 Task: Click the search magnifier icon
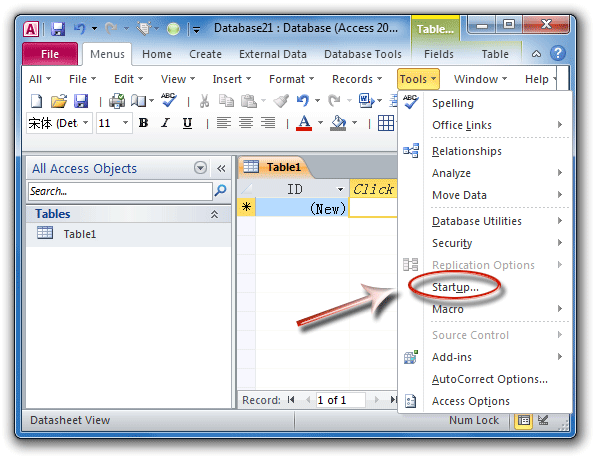tap(220, 190)
